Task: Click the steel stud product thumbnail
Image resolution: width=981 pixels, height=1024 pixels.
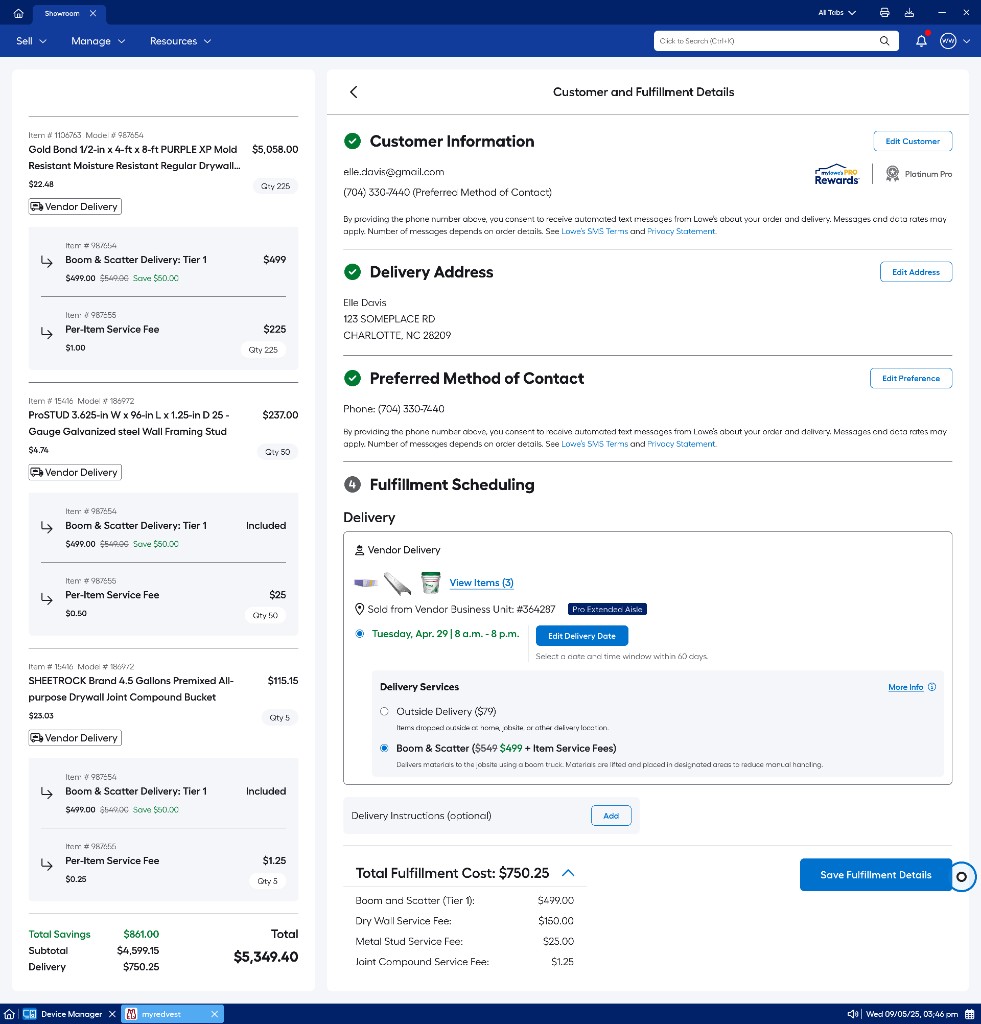Action: click(x=397, y=583)
